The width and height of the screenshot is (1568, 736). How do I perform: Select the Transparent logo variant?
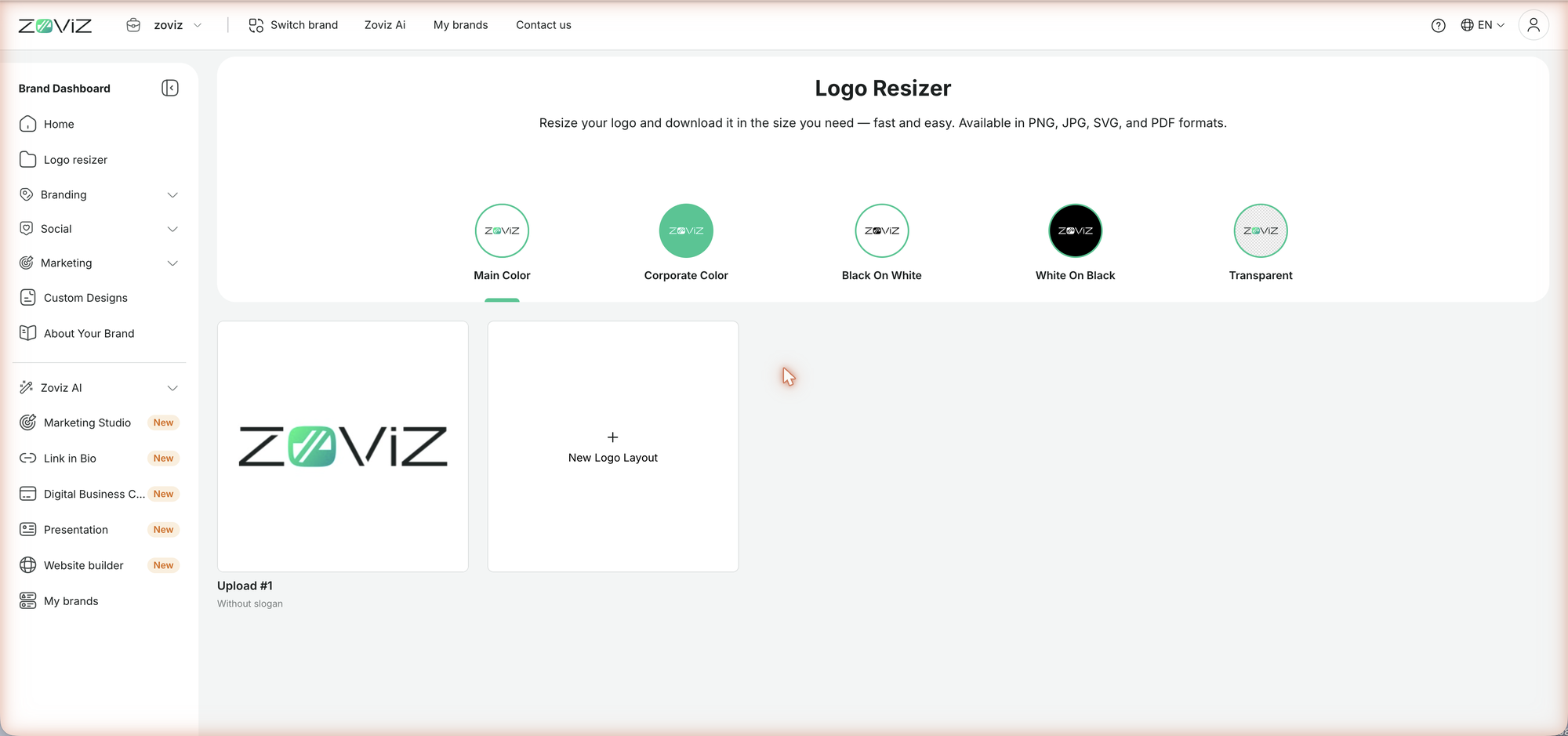pyautogui.click(x=1261, y=242)
